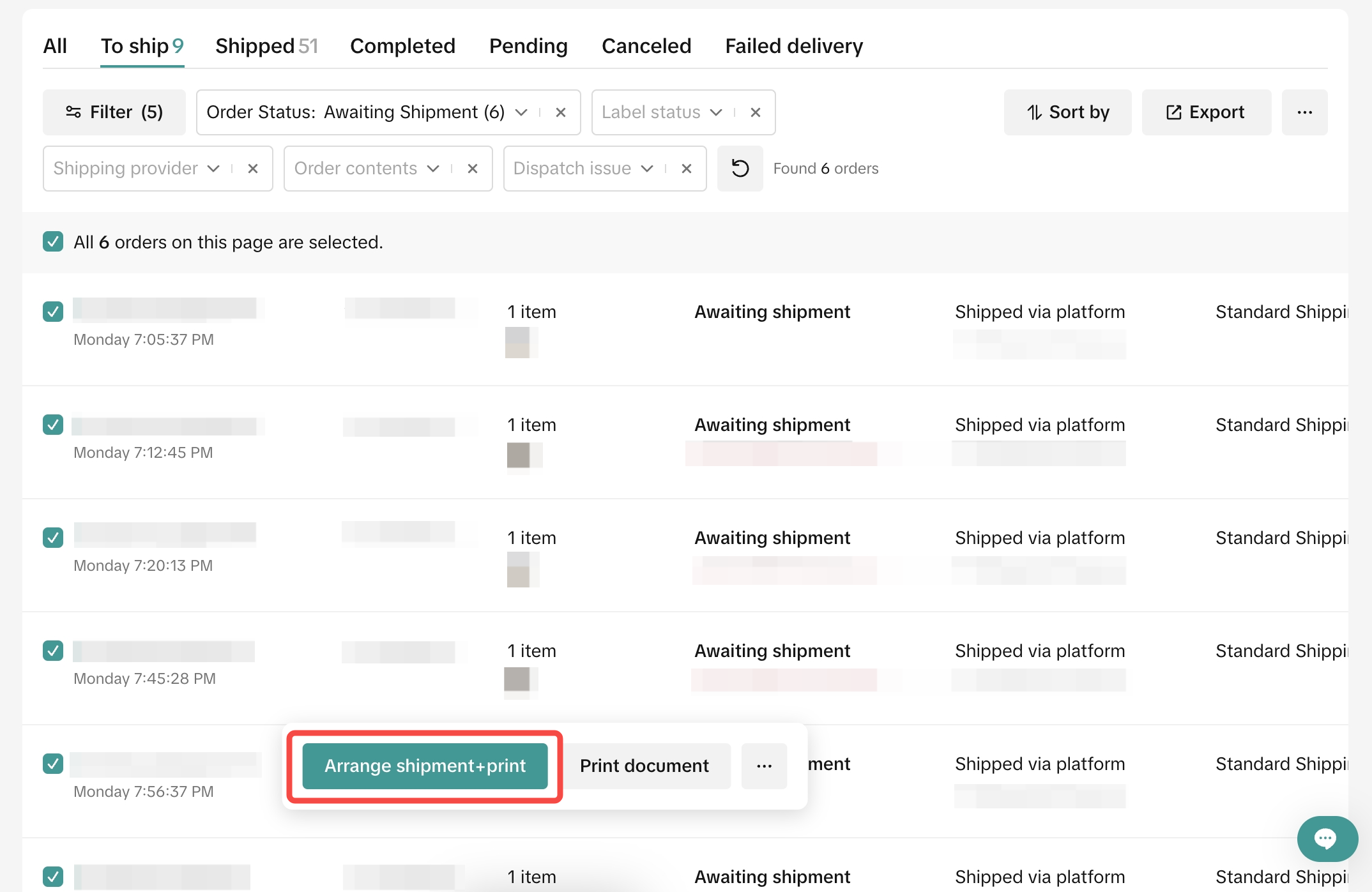The width and height of the screenshot is (1372, 892).
Task: Deselect the Monday 7:05:37 PM order
Action: click(53, 312)
